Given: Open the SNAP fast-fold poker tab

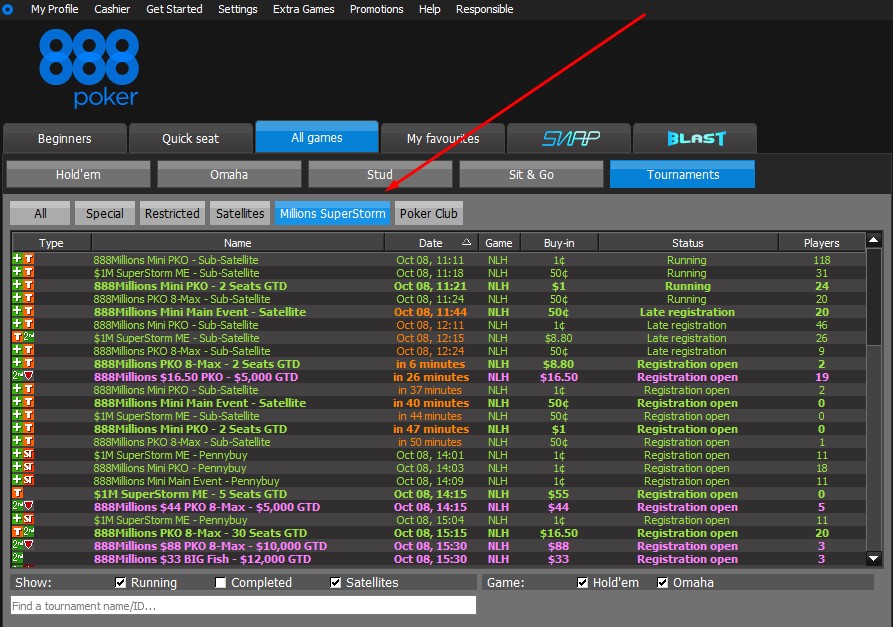Looking at the screenshot, I should click(x=568, y=138).
